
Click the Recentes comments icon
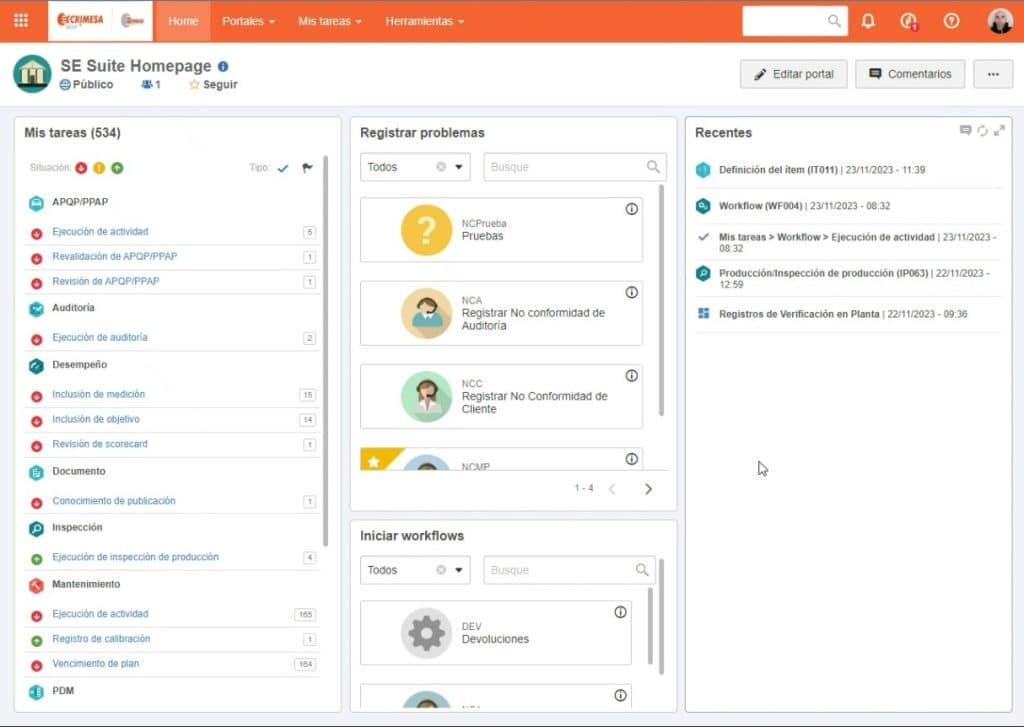tap(965, 131)
